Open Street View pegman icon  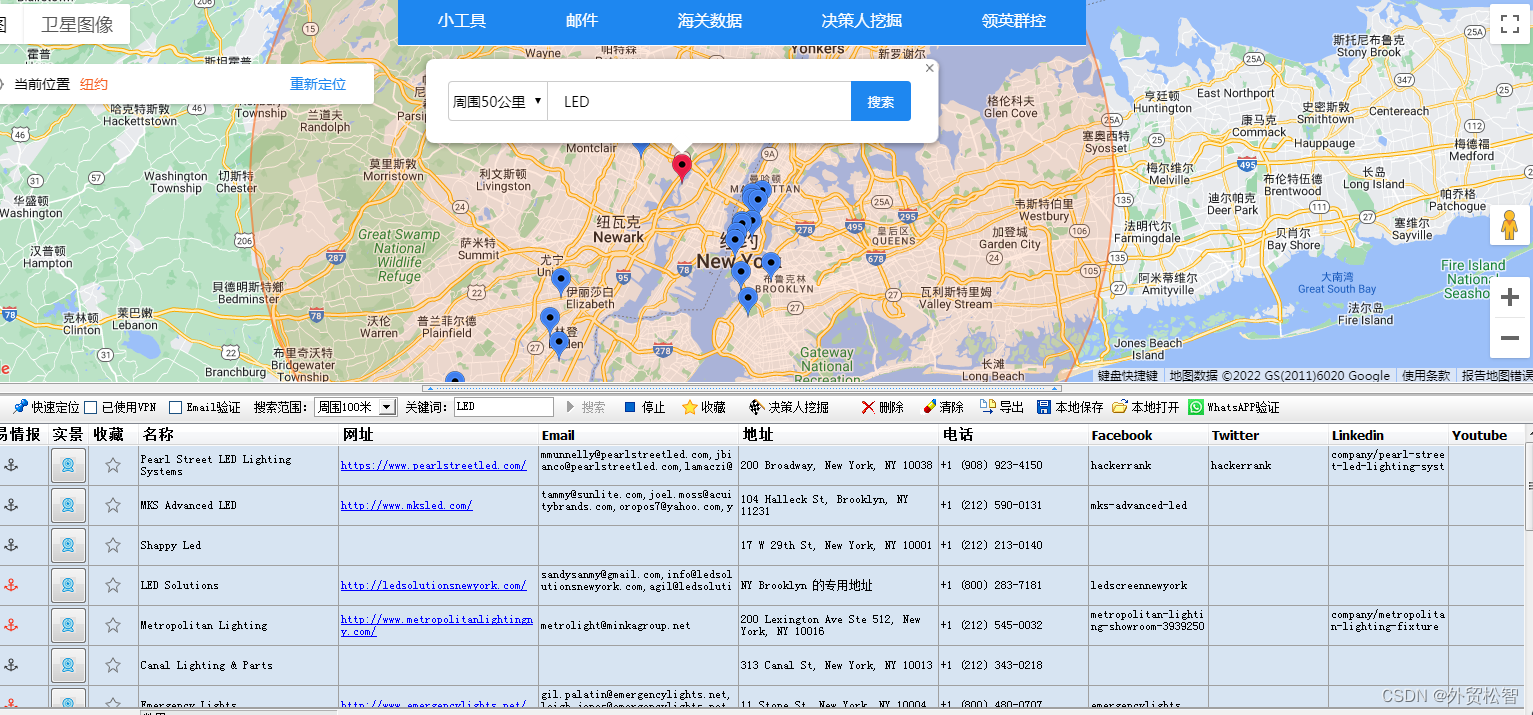[1510, 226]
